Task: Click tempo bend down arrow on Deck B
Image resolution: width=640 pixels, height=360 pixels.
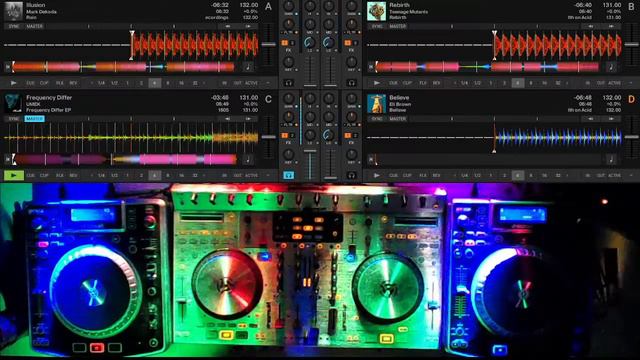Action: pyautogui.click(x=591, y=26)
